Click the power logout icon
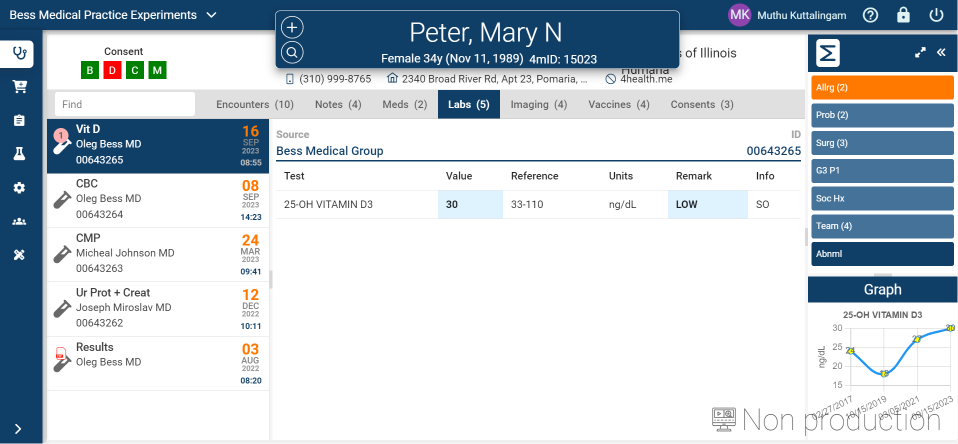 (x=936, y=15)
